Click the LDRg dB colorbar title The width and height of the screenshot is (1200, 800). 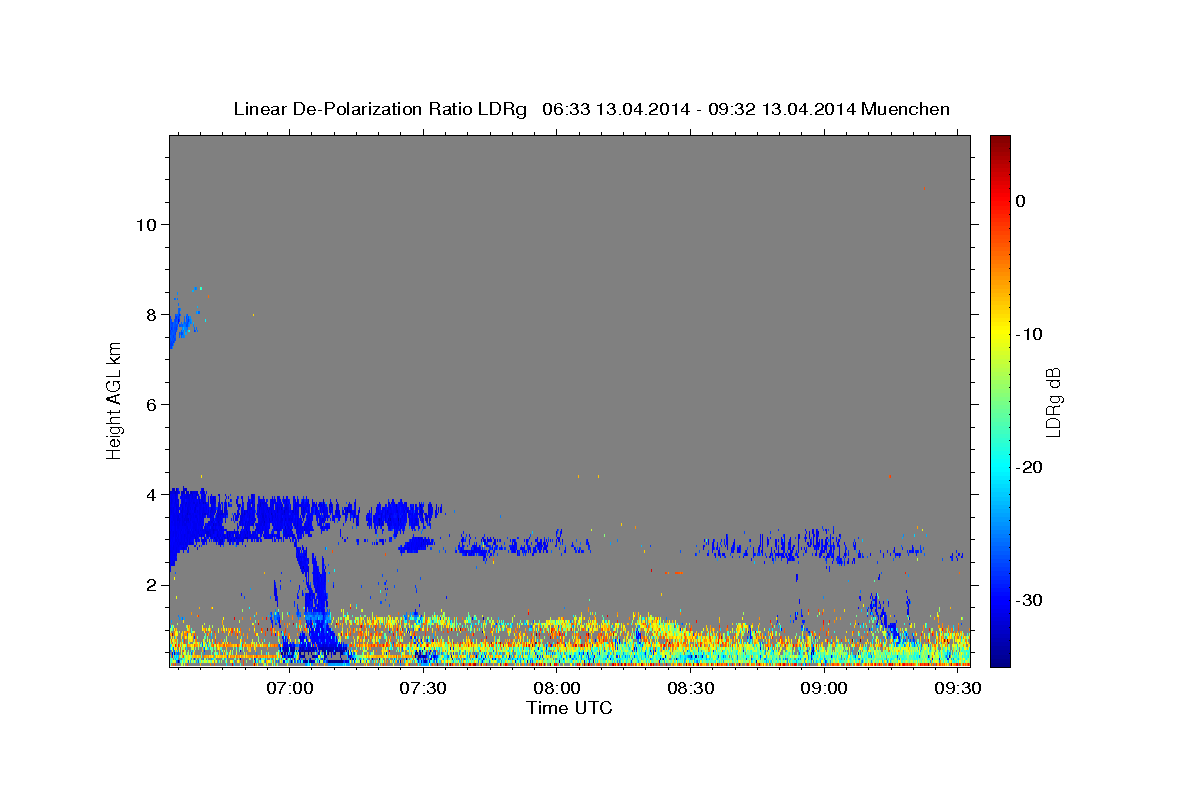[1053, 400]
